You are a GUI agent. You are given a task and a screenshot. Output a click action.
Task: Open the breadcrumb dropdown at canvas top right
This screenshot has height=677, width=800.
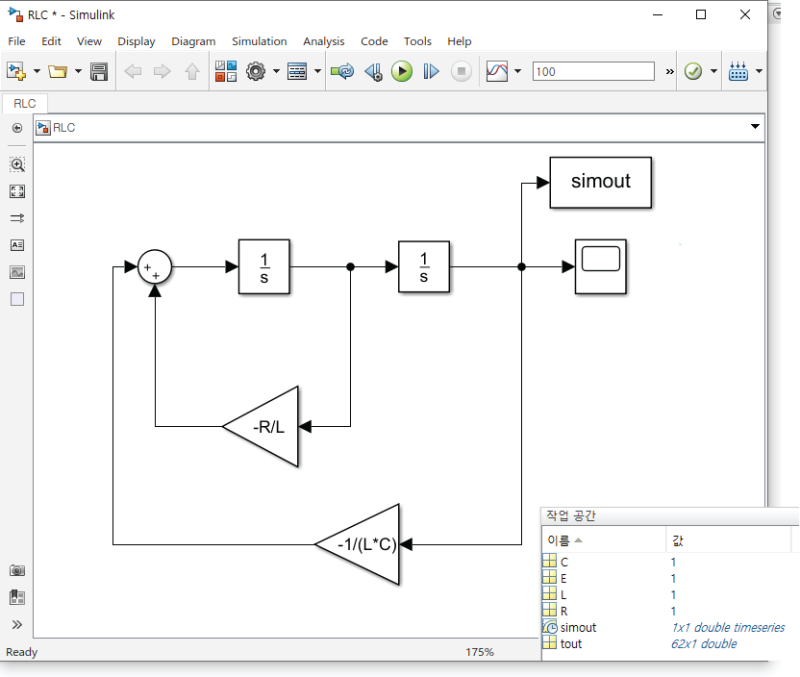[755, 127]
